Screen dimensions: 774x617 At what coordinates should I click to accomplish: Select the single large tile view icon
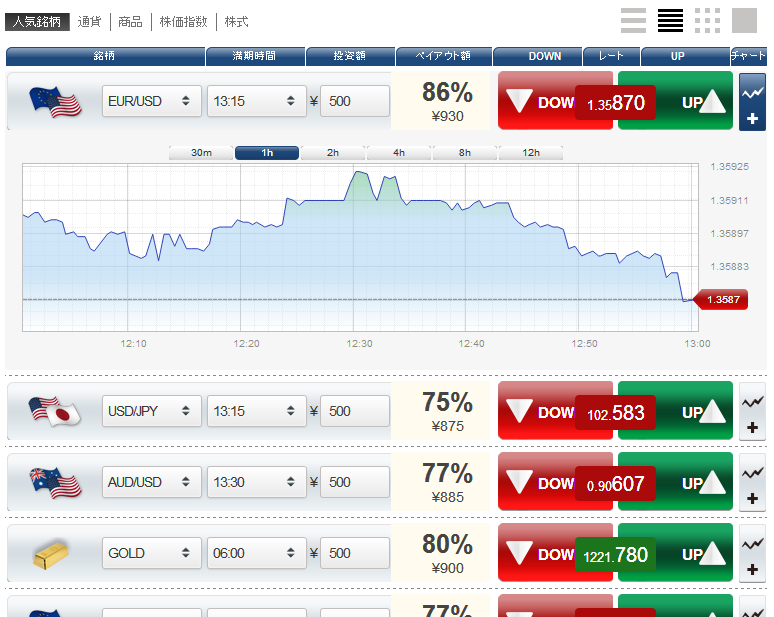744,21
